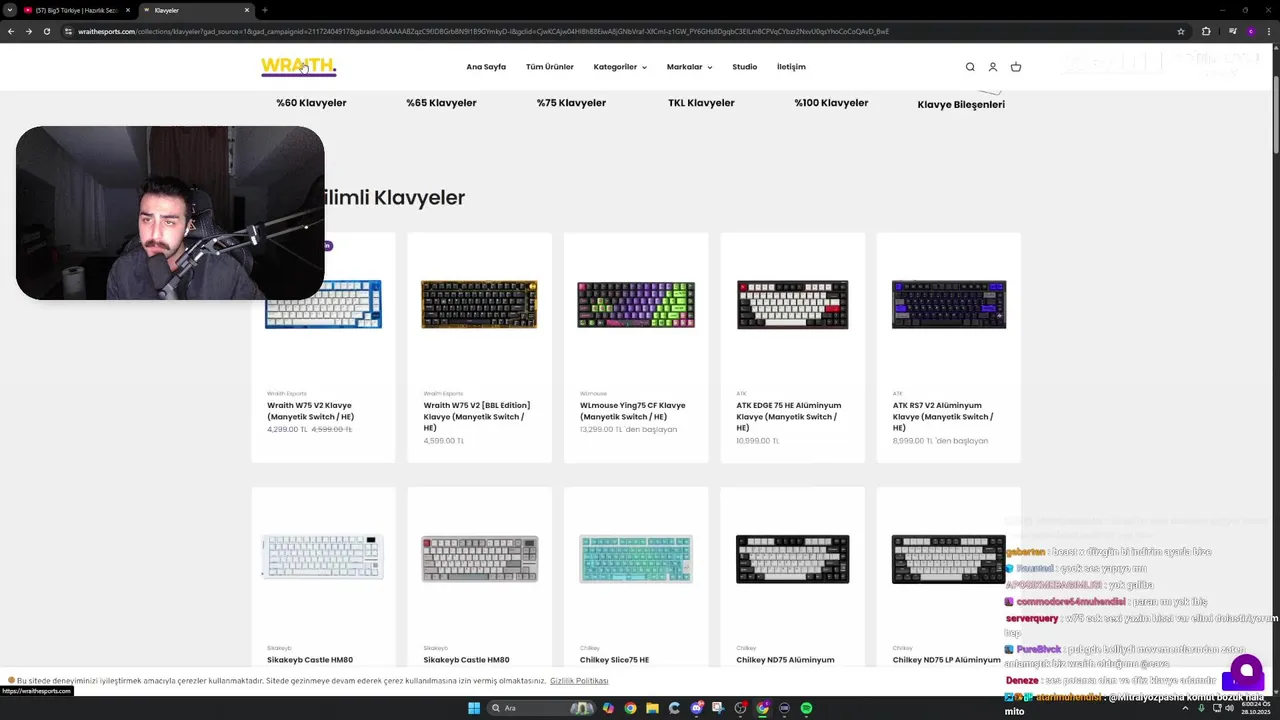Open Spotify from the taskbar
Image resolution: width=1280 pixels, height=720 pixels.
pyautogui.click(x=806, y=708)
